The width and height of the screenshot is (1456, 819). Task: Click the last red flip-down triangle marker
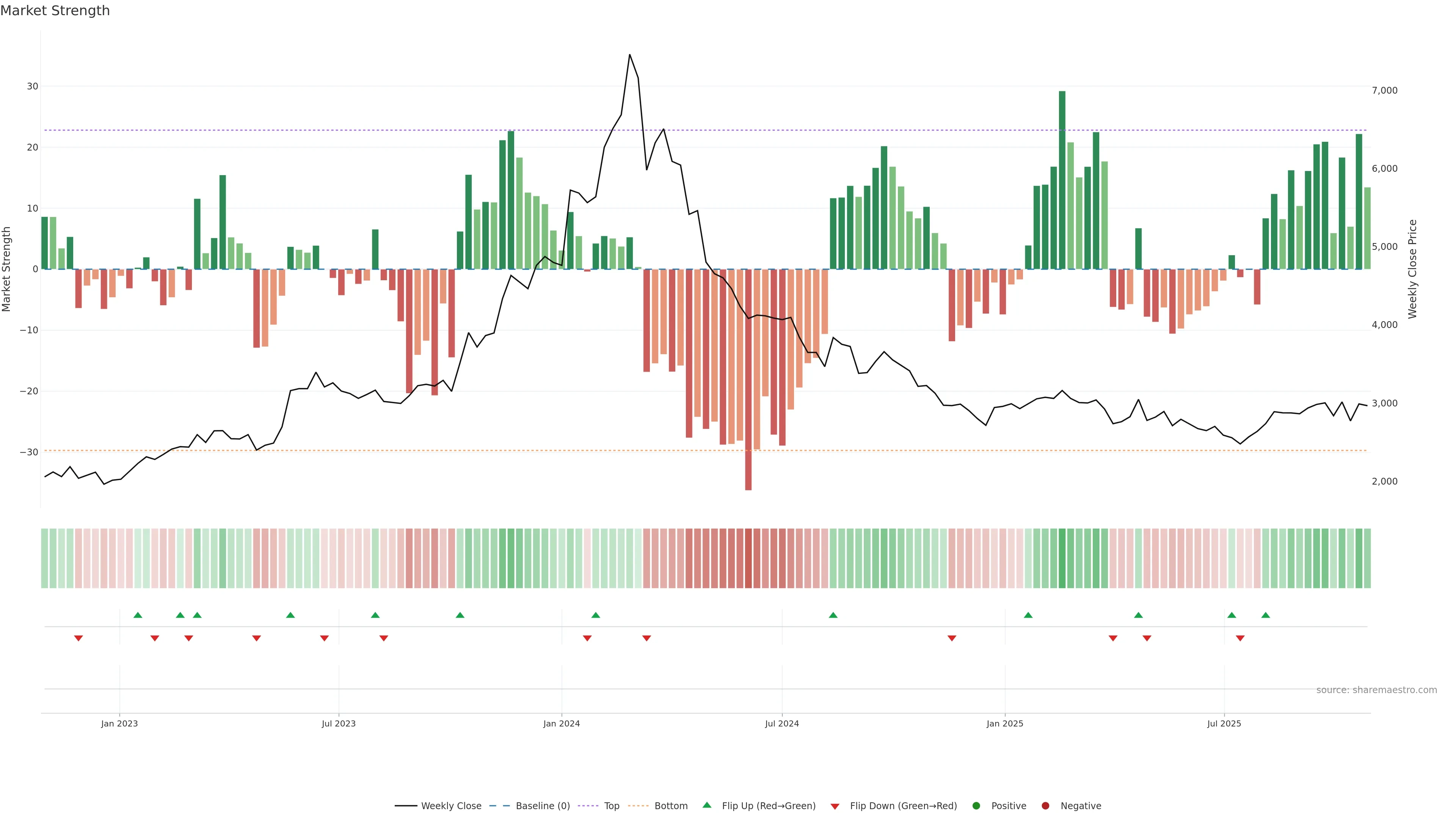click(1240, 638)
